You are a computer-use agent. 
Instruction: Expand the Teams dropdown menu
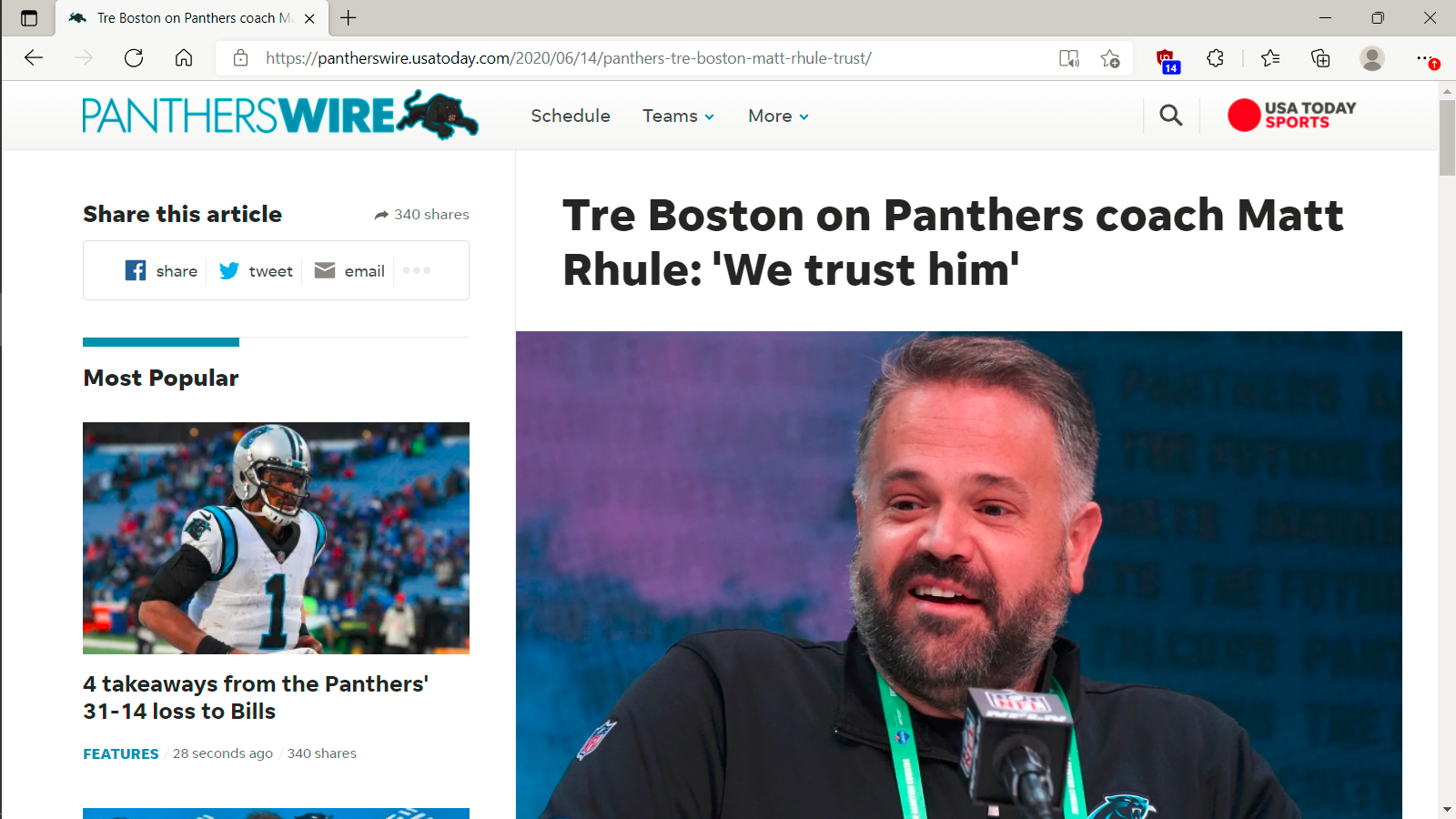[678, 116]
